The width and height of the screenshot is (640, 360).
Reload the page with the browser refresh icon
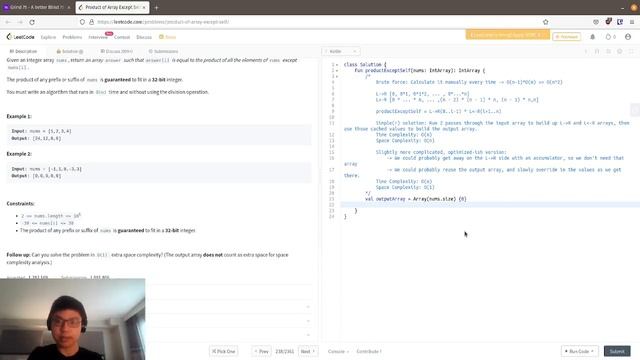click(32, 22)
